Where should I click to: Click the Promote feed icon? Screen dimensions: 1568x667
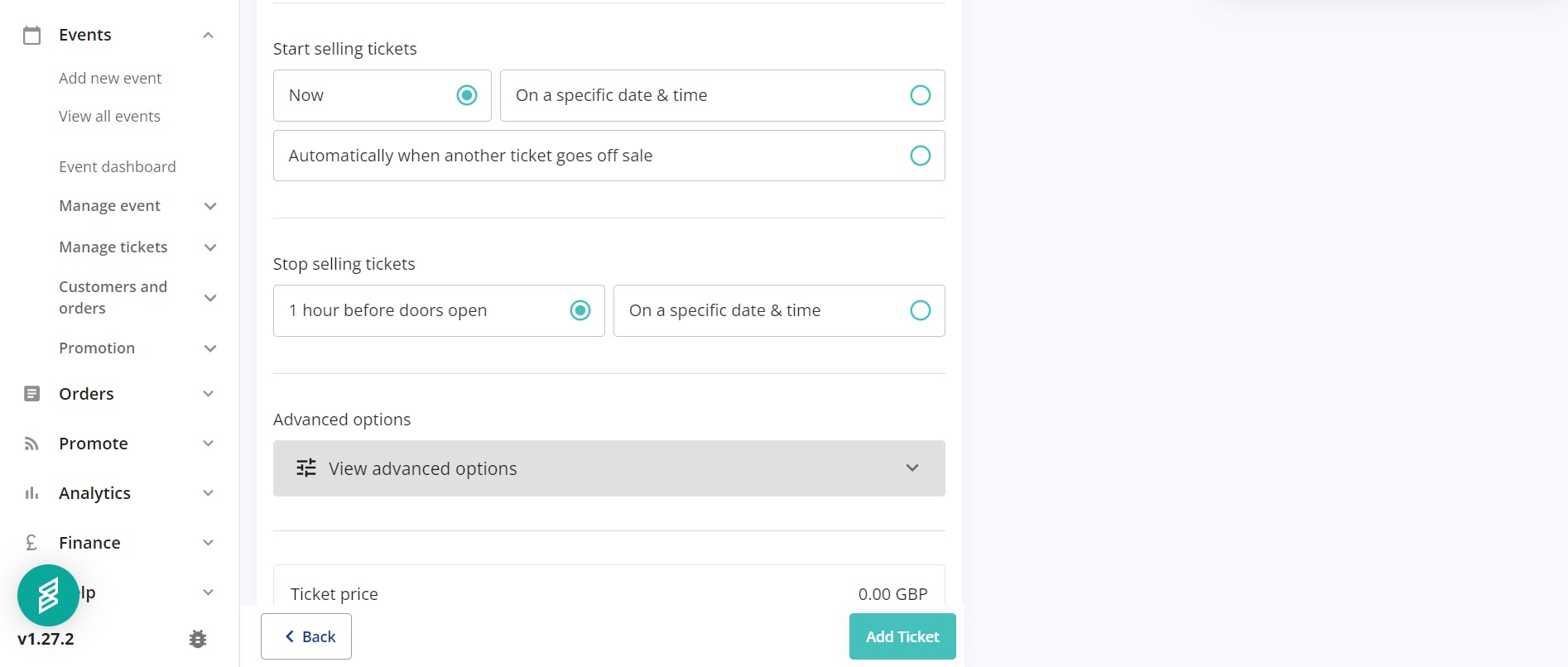(x=32, y=444)
